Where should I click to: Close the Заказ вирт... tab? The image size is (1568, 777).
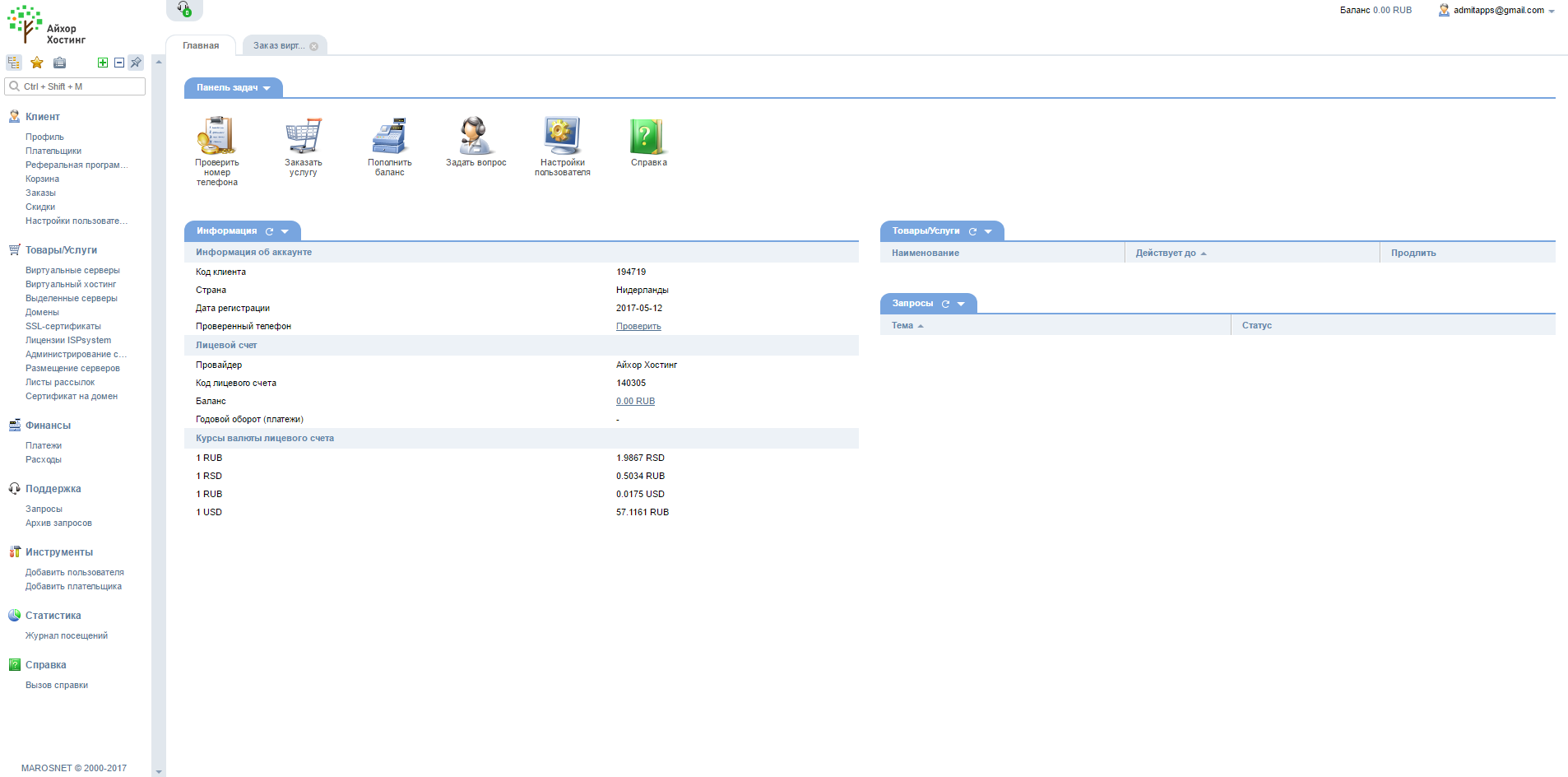click(313, 46)
